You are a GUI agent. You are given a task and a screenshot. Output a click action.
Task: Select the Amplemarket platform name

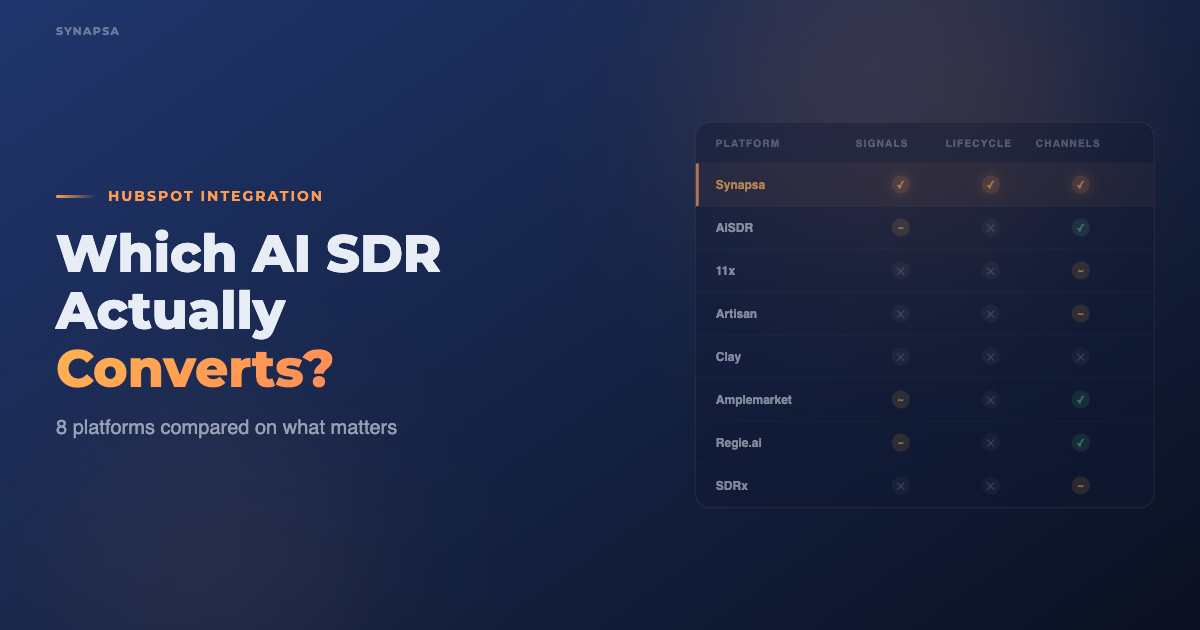coord(754,400)
